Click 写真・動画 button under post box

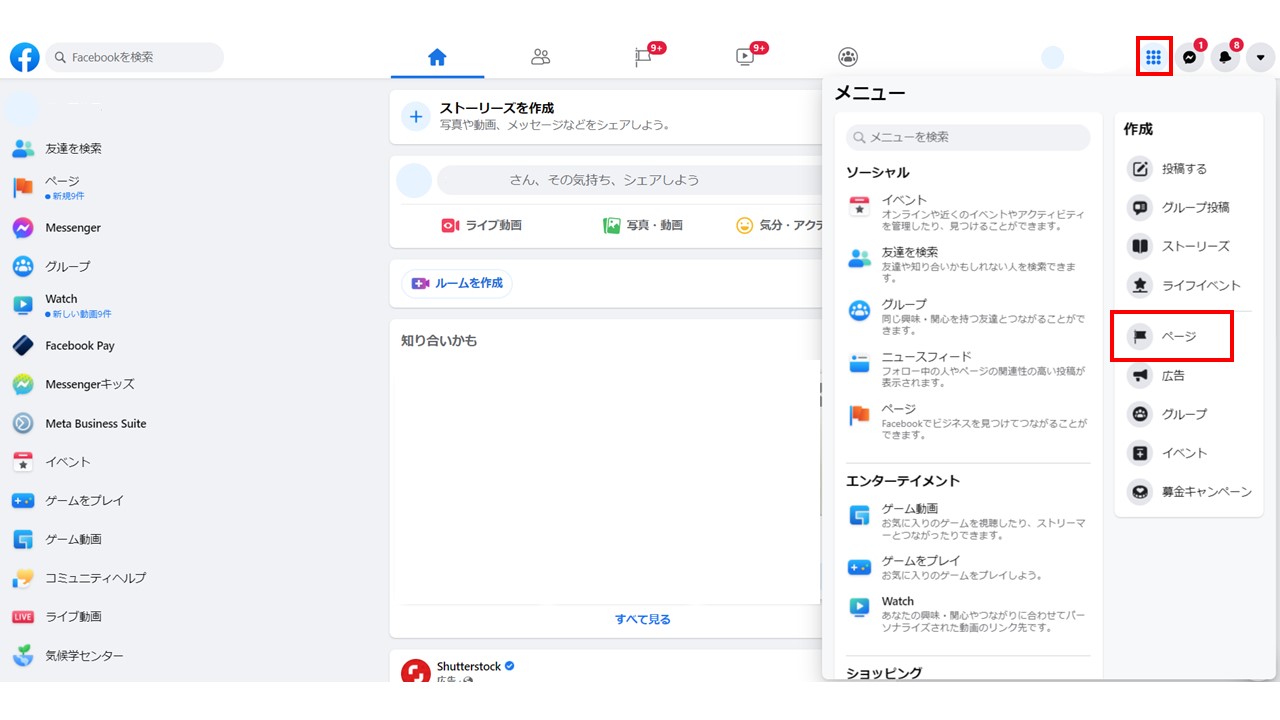pos(643,225)
